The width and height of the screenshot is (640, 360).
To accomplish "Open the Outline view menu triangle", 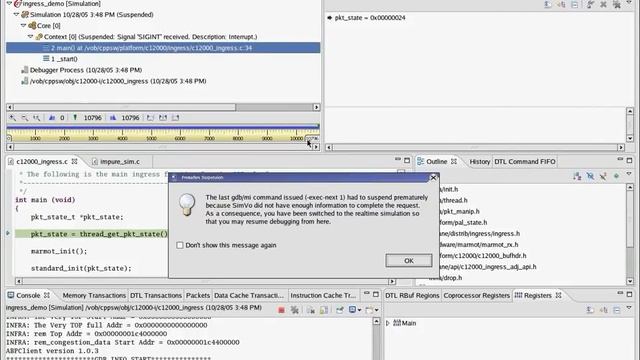I will pos(629,174).
